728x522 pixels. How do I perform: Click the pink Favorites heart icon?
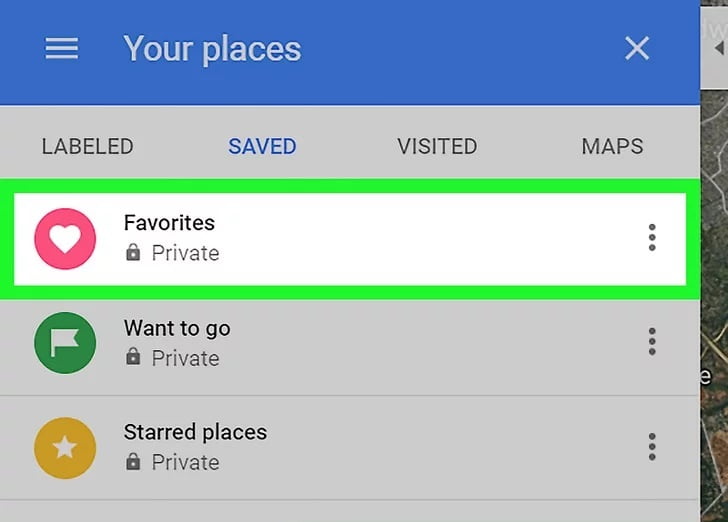[x=65, y=239]
